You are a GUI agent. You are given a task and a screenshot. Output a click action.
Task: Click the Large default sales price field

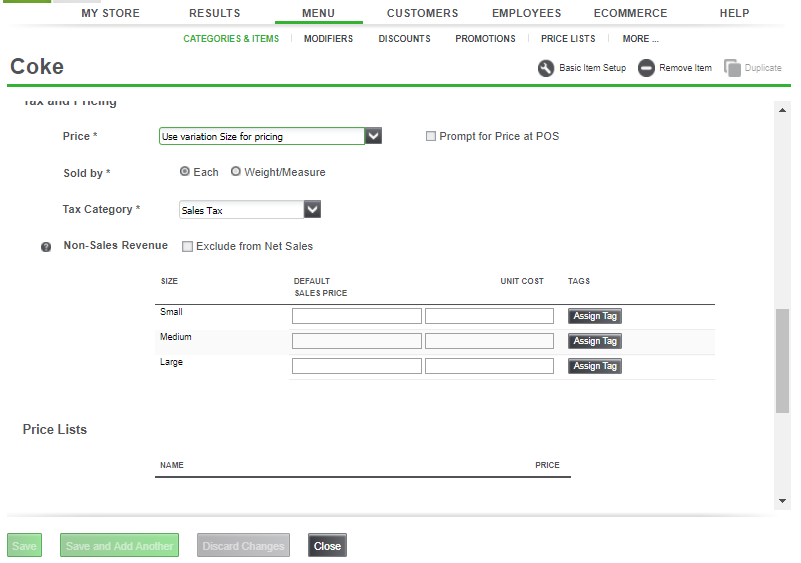357,366
